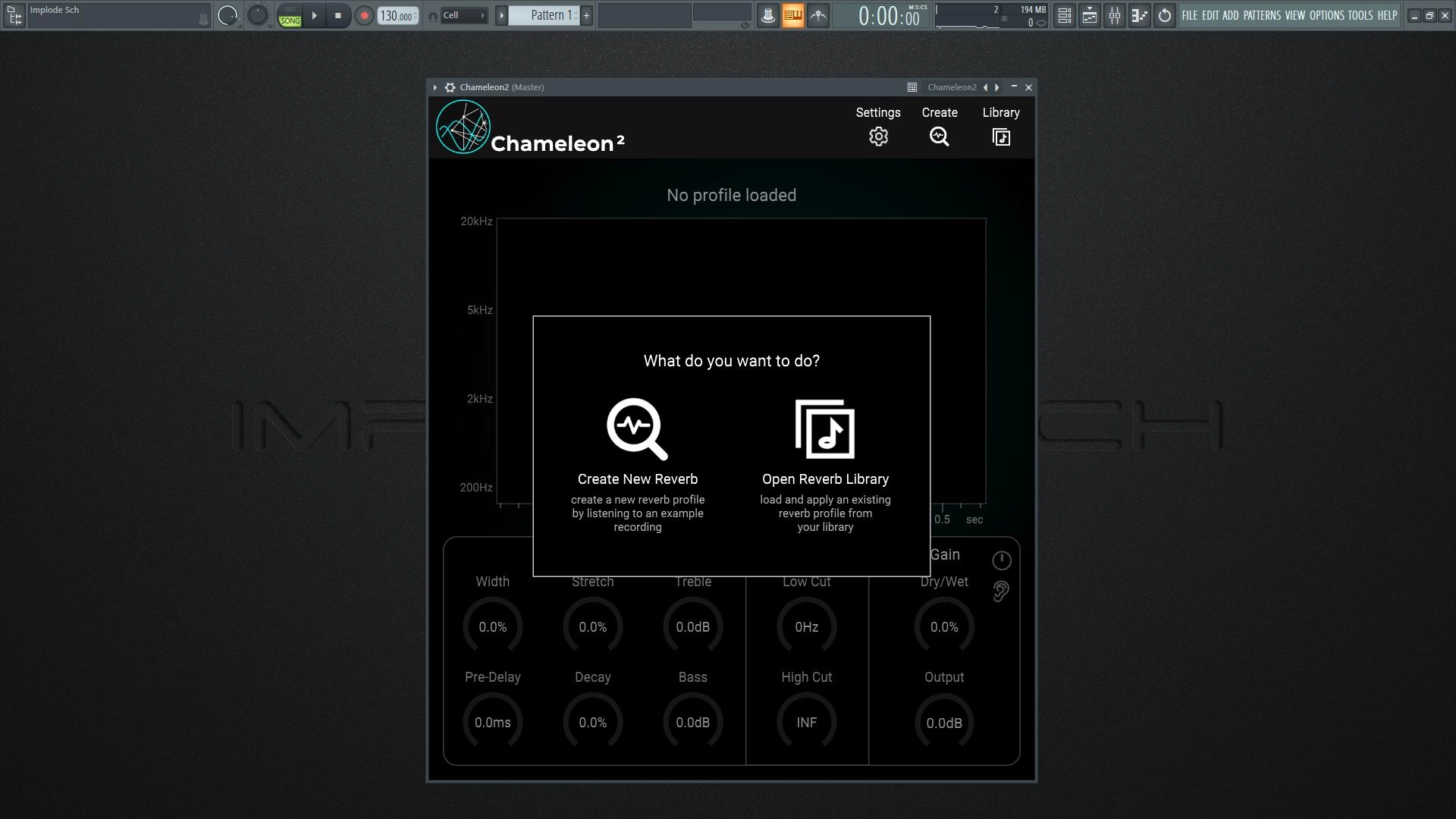Click the Width knob
The height and width of the screenshot is (819, 1456).
pyautogui.click(x=493, y=627)
